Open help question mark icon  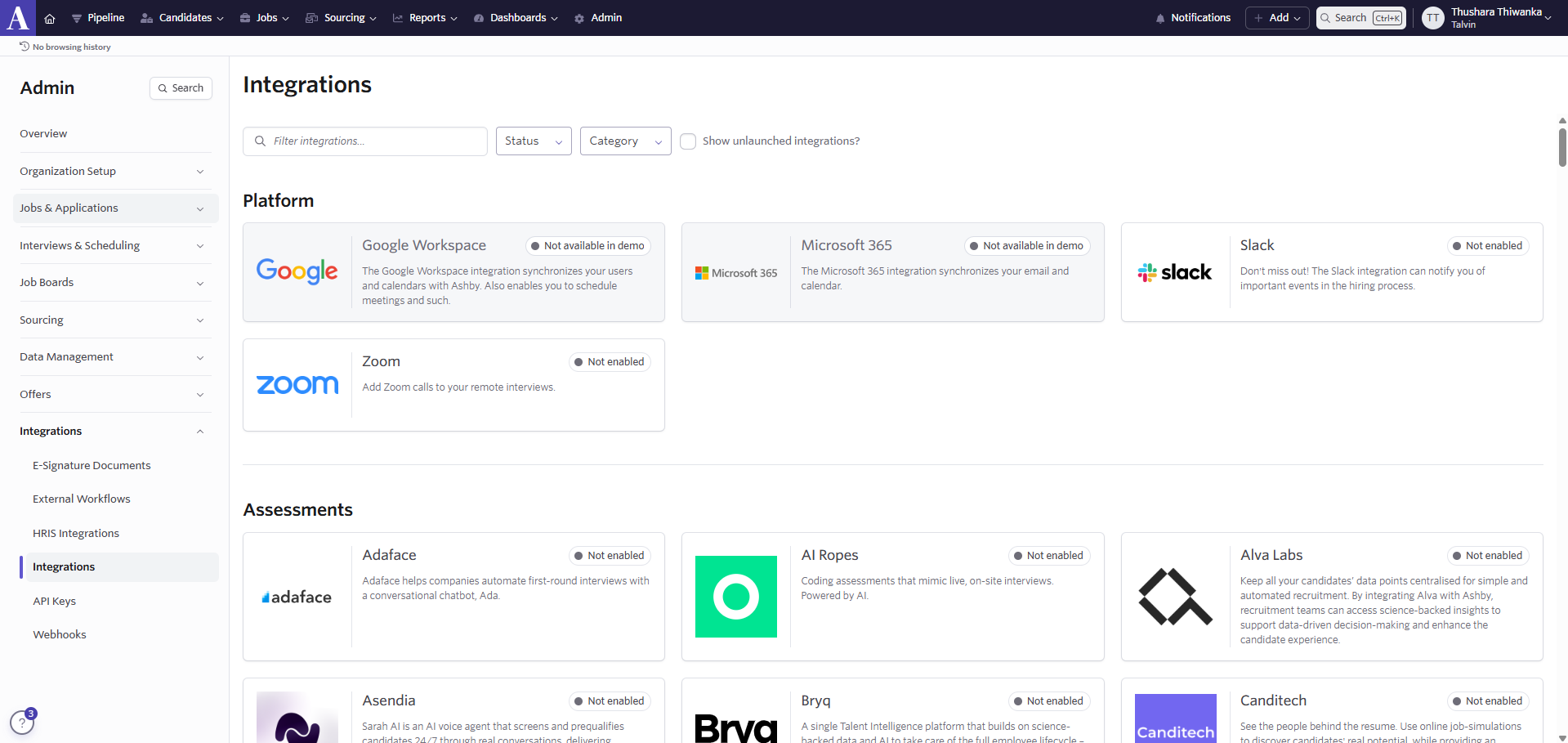pyautogui.click(x=22, y=723)
